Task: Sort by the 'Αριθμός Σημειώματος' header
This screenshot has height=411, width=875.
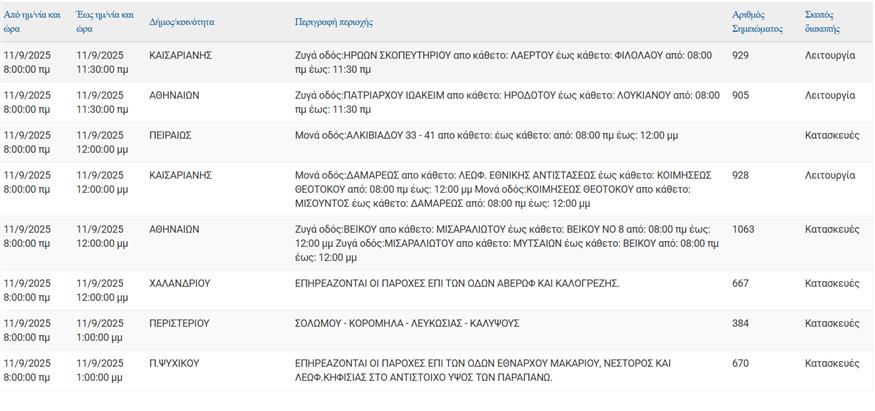Action: (749, 21)
